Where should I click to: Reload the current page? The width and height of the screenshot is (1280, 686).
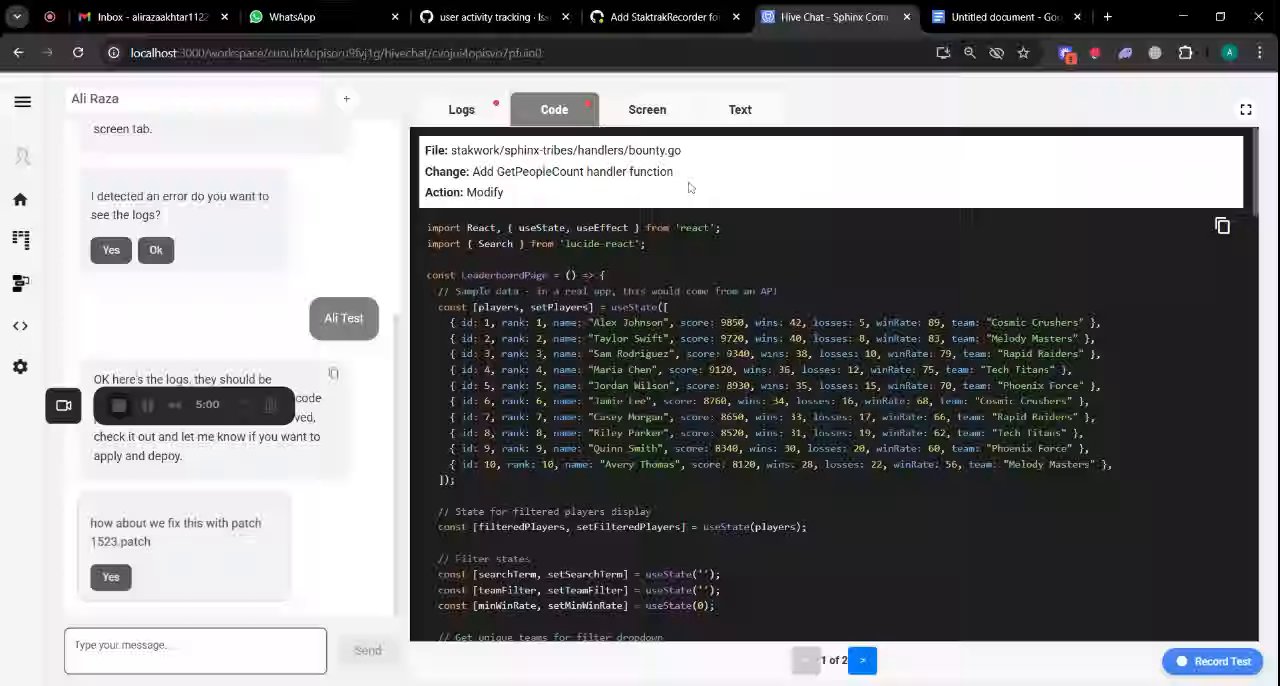pos(78,53)
